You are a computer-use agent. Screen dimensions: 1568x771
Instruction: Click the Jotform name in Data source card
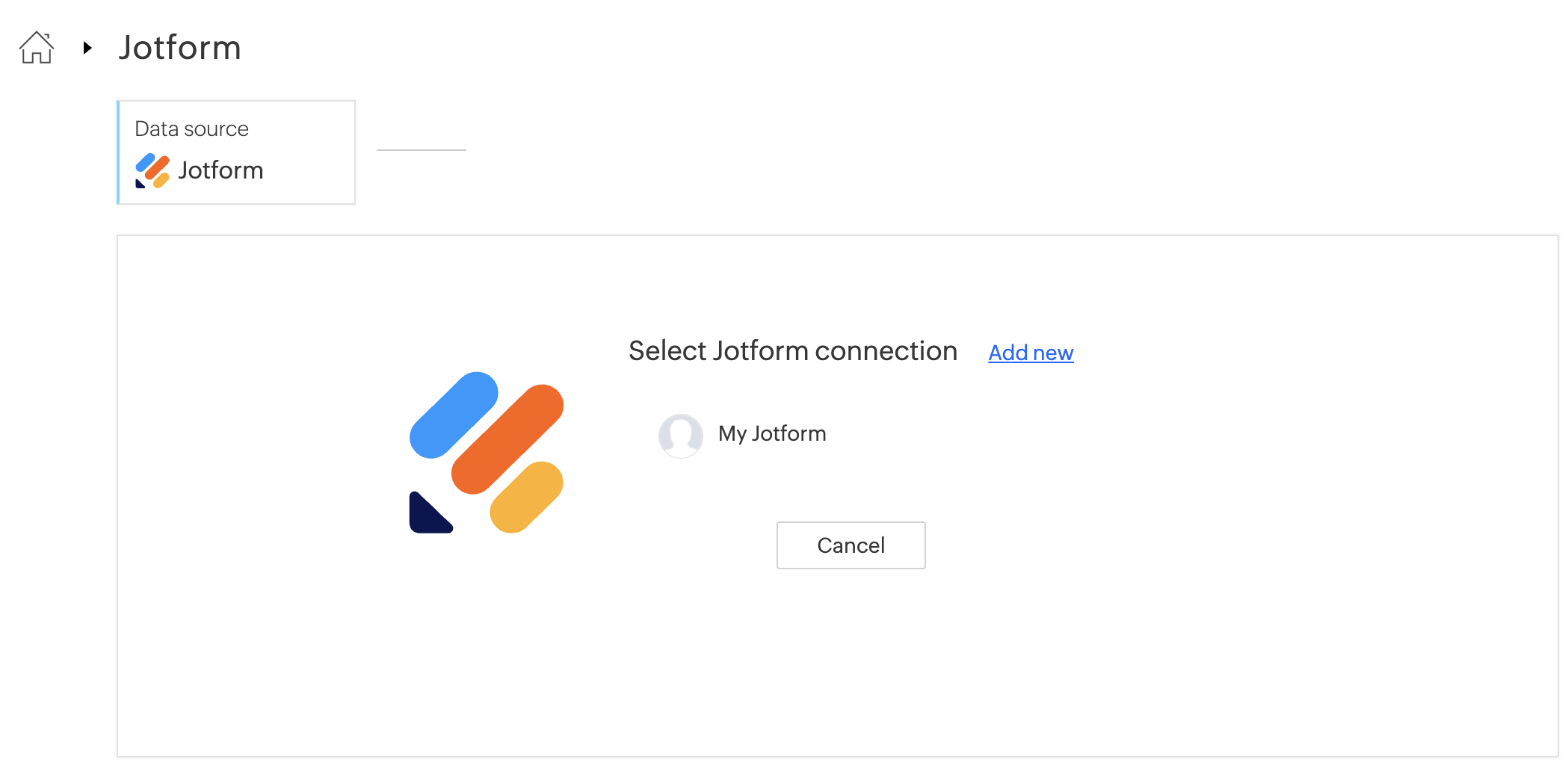pos(220,170)
